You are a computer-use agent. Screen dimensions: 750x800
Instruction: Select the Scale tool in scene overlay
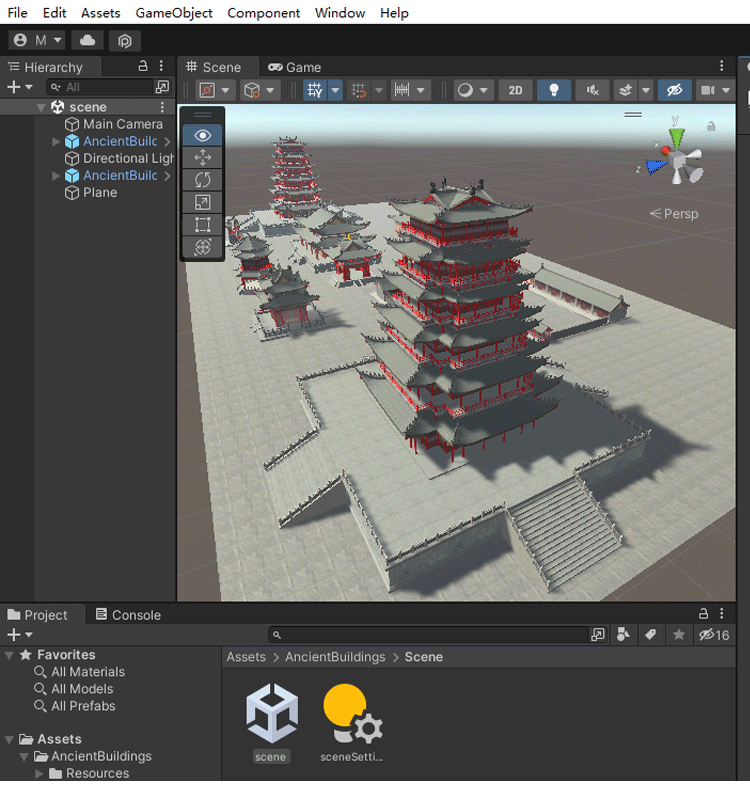pyautogui.click(x=203, y=202)
